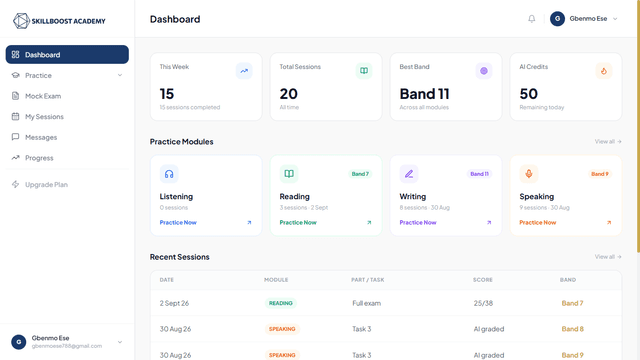Click the Gbenmo Ese name in top bar
This screenshot has height=360, width=640.
tap(588, 19)
